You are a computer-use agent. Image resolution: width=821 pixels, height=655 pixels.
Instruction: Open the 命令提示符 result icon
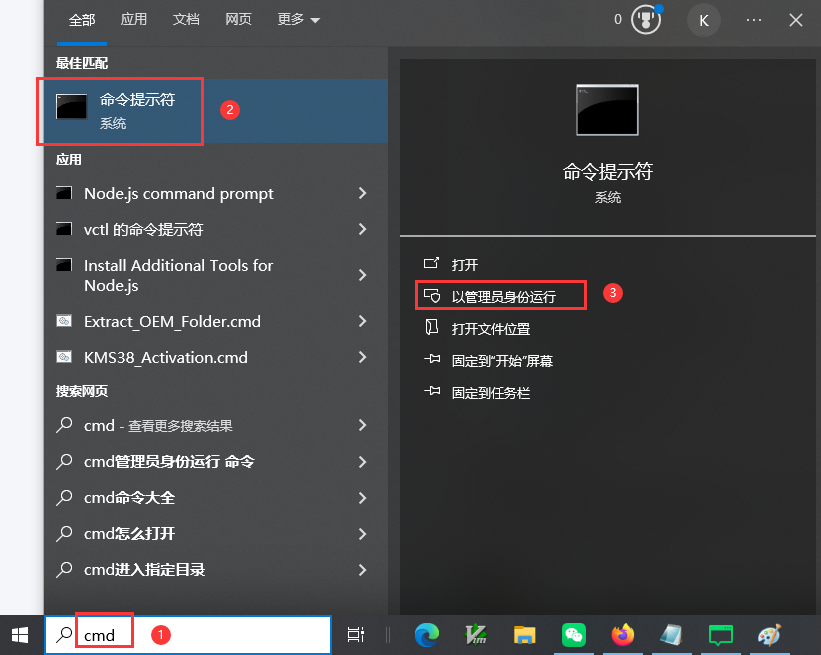pyautogui.click(x=70, y=105)
